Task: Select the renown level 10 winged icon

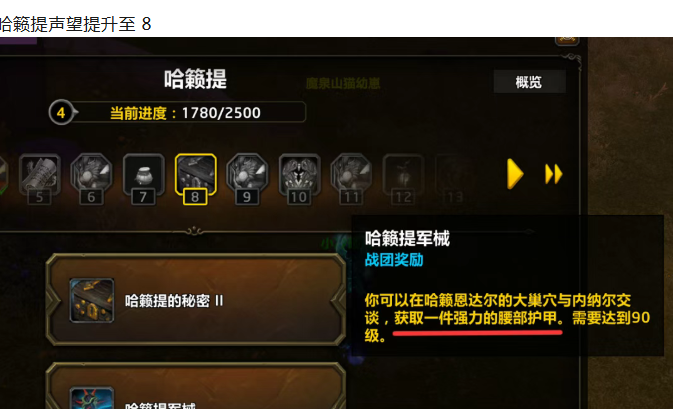Action: 299,174
